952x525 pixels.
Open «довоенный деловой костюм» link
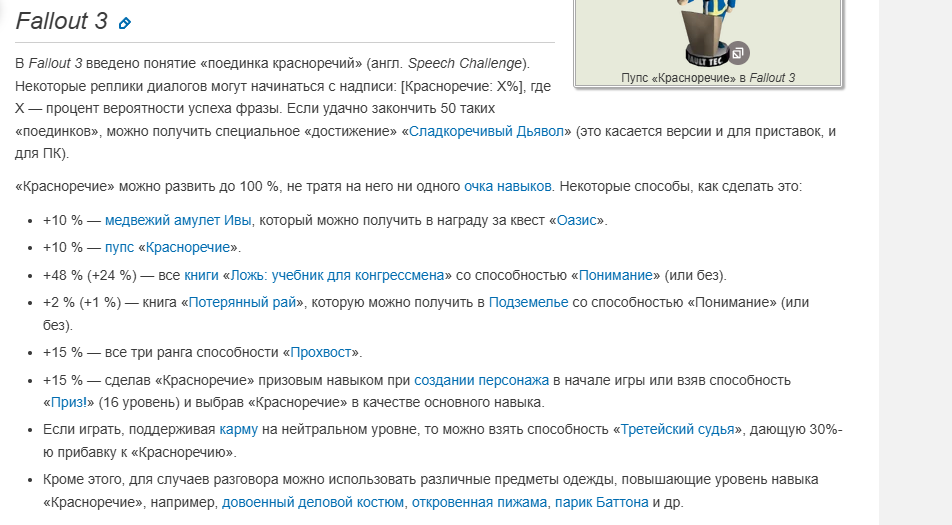(x=313, y=503)
